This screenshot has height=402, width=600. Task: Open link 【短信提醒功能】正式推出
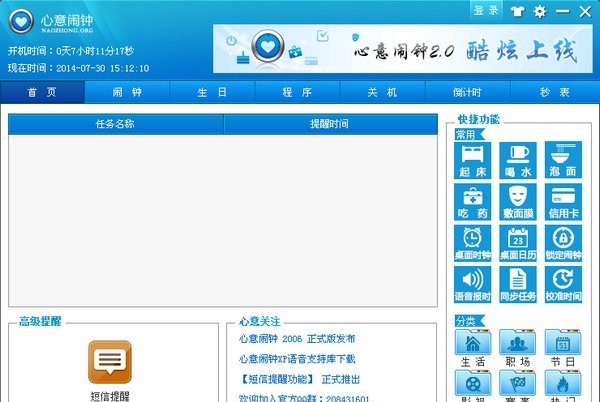tap(299, 379)
